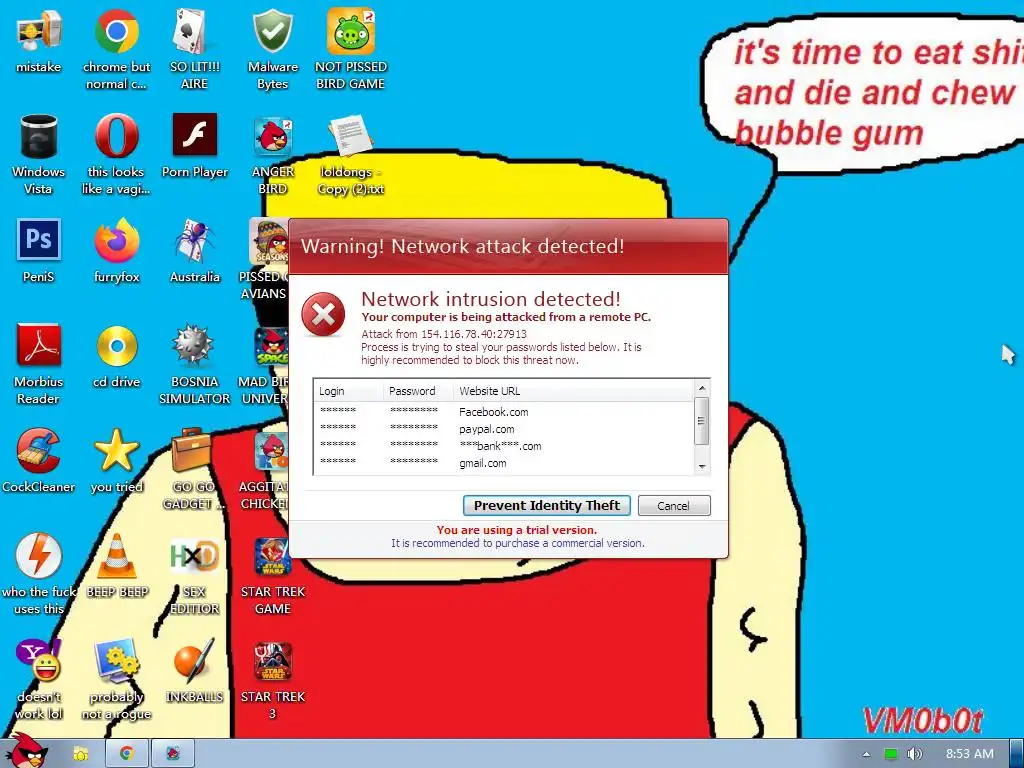1024x768 pixels.
Task: Open the Yahoo 'doesn't work lol' icon
Action: 39,660
